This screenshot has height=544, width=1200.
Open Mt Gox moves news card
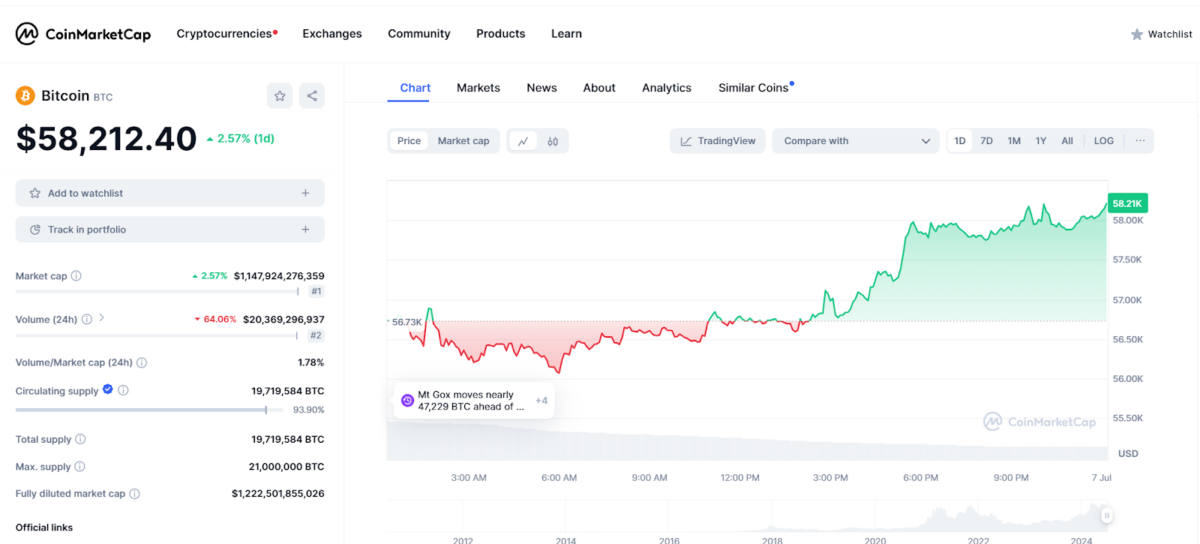(473, 401)
